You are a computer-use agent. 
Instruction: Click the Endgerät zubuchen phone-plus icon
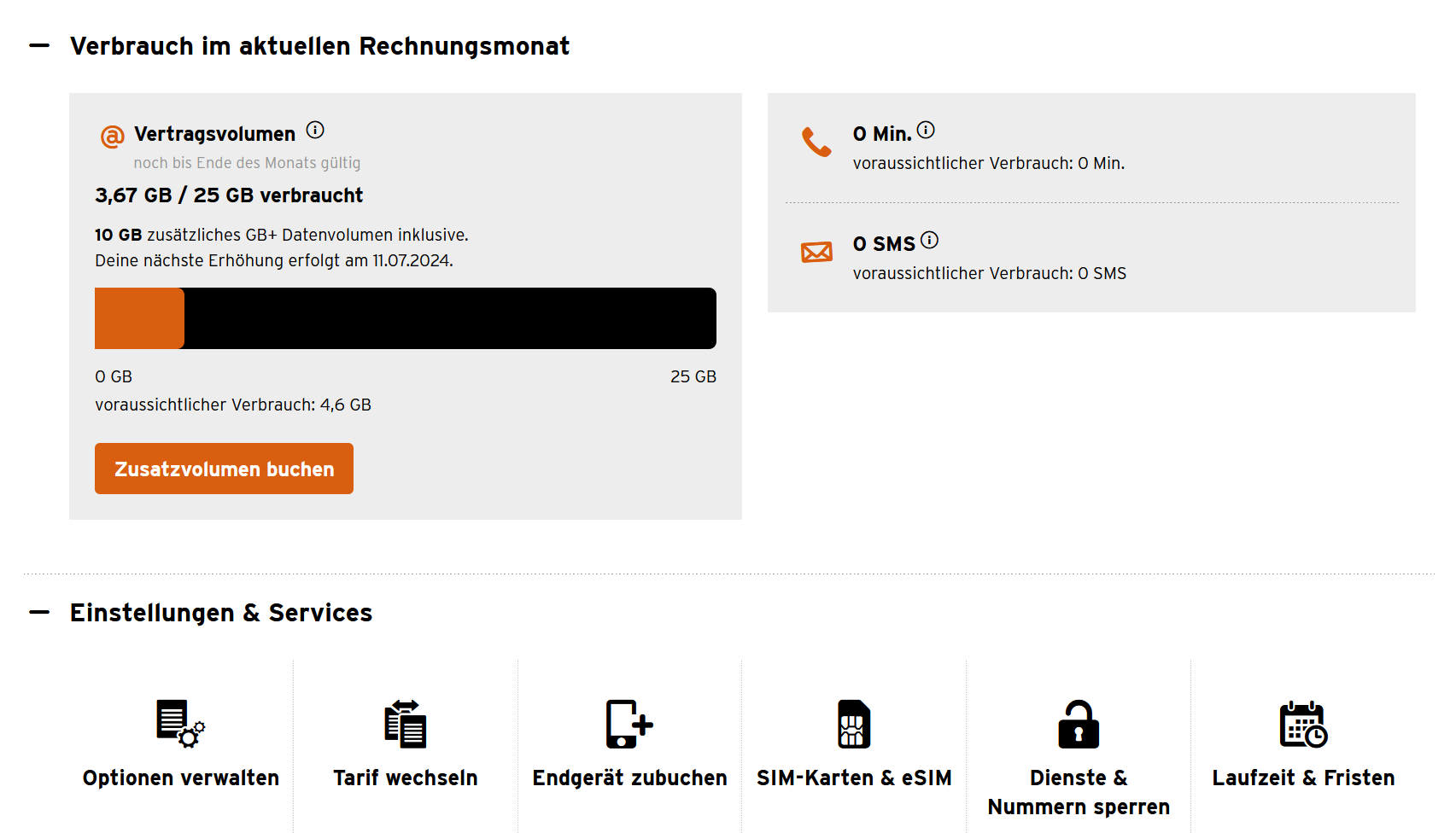[629, 724]
